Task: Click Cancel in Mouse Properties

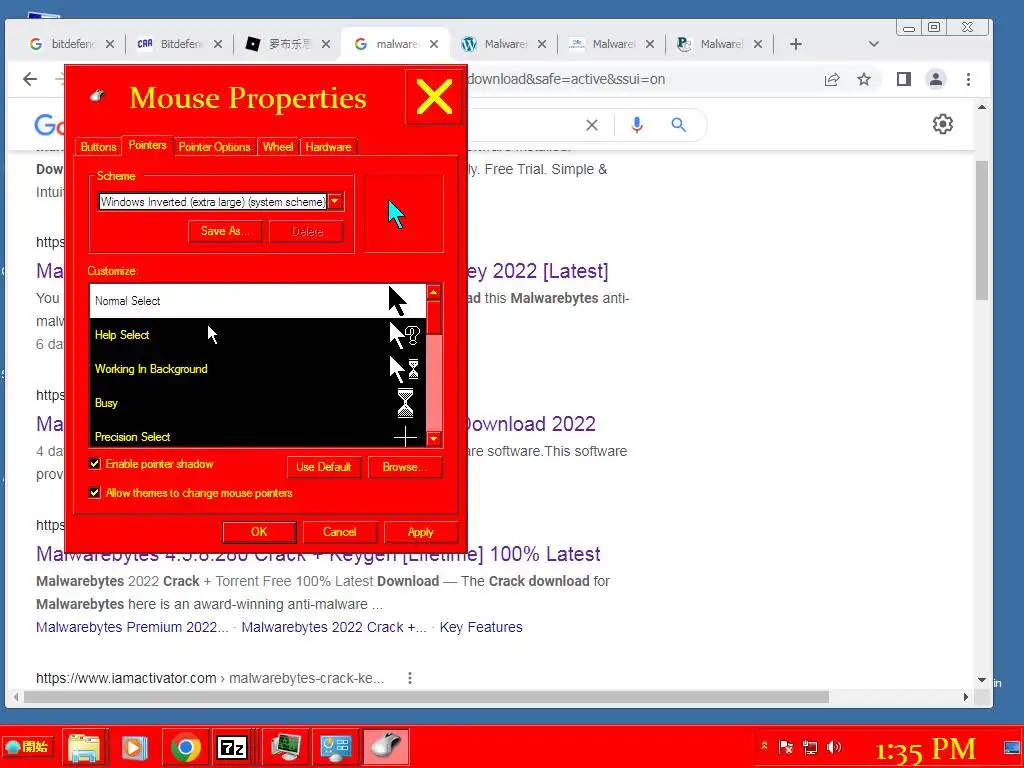Action: tap(340, 532)
